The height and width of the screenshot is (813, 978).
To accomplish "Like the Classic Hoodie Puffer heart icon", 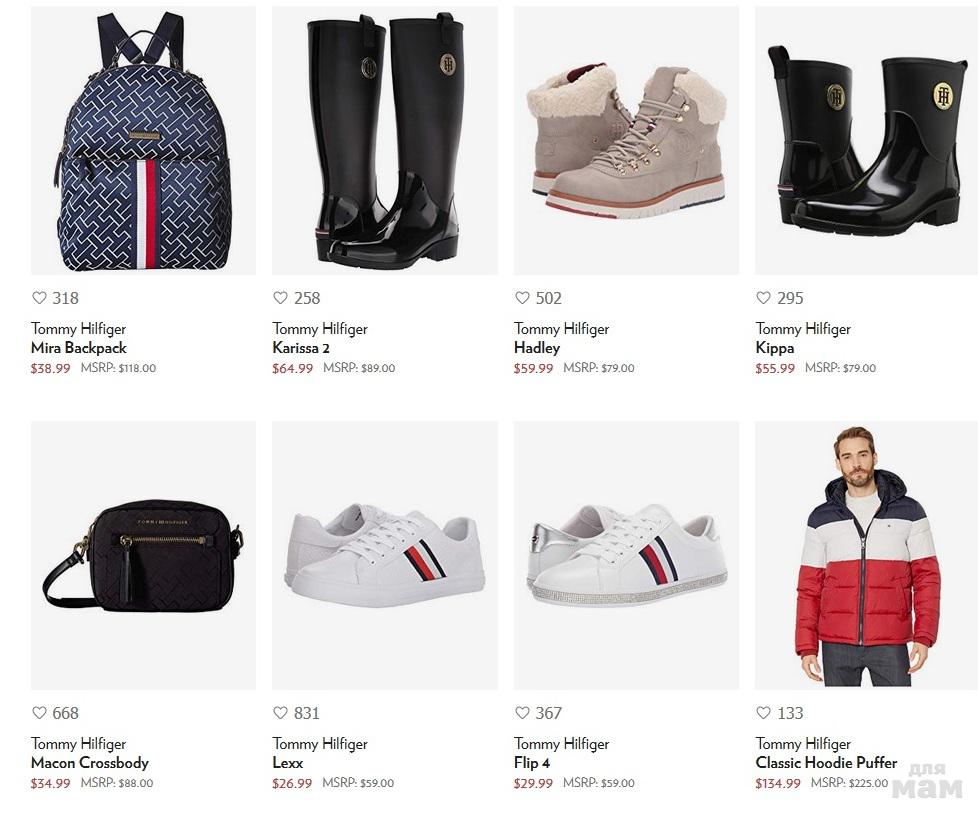I will coord(763,713).
